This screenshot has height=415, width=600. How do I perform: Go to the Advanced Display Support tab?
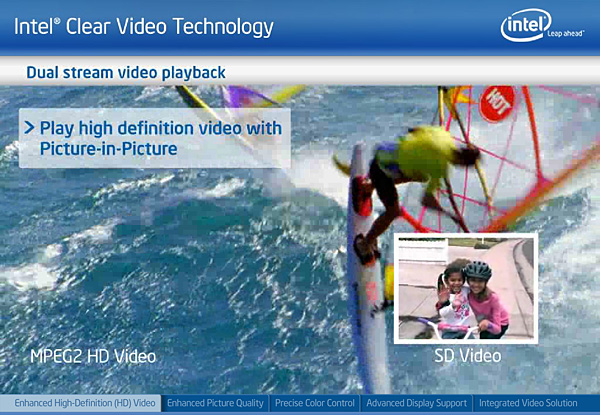(417, 403)
